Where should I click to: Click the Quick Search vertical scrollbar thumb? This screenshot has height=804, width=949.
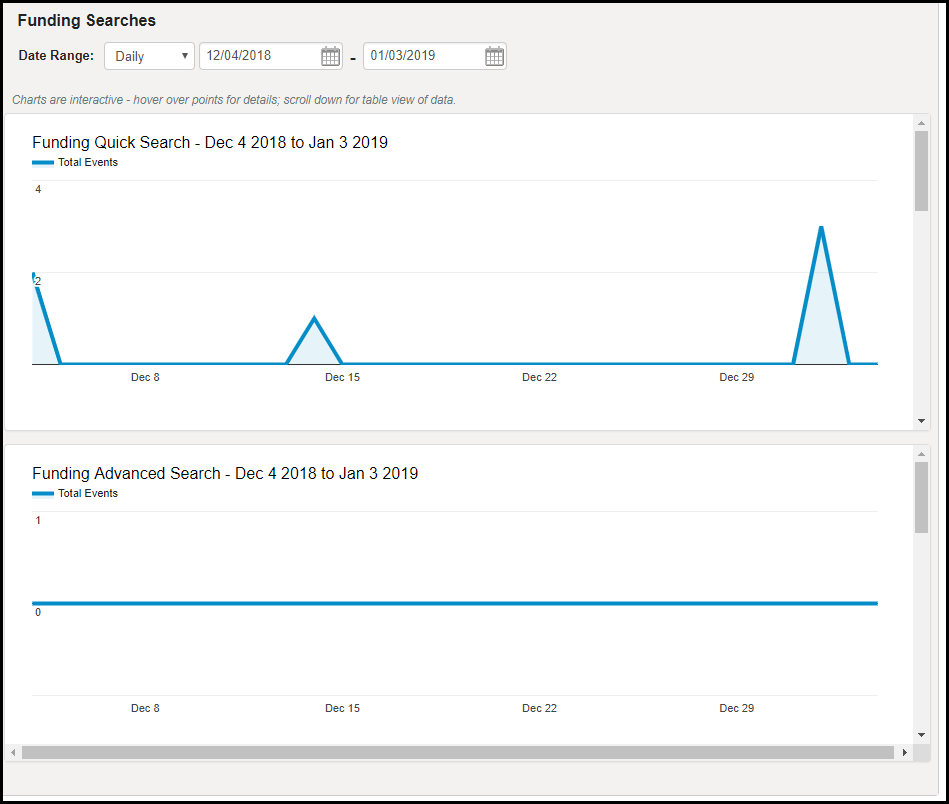(921, 170)
